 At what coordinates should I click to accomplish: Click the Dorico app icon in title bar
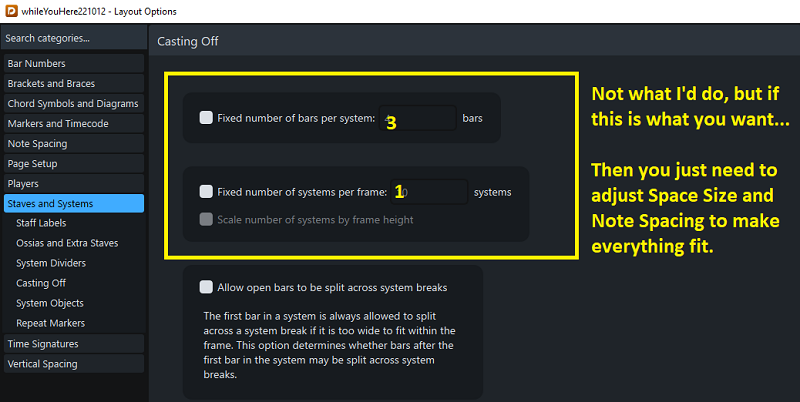(x=10, y=11)
